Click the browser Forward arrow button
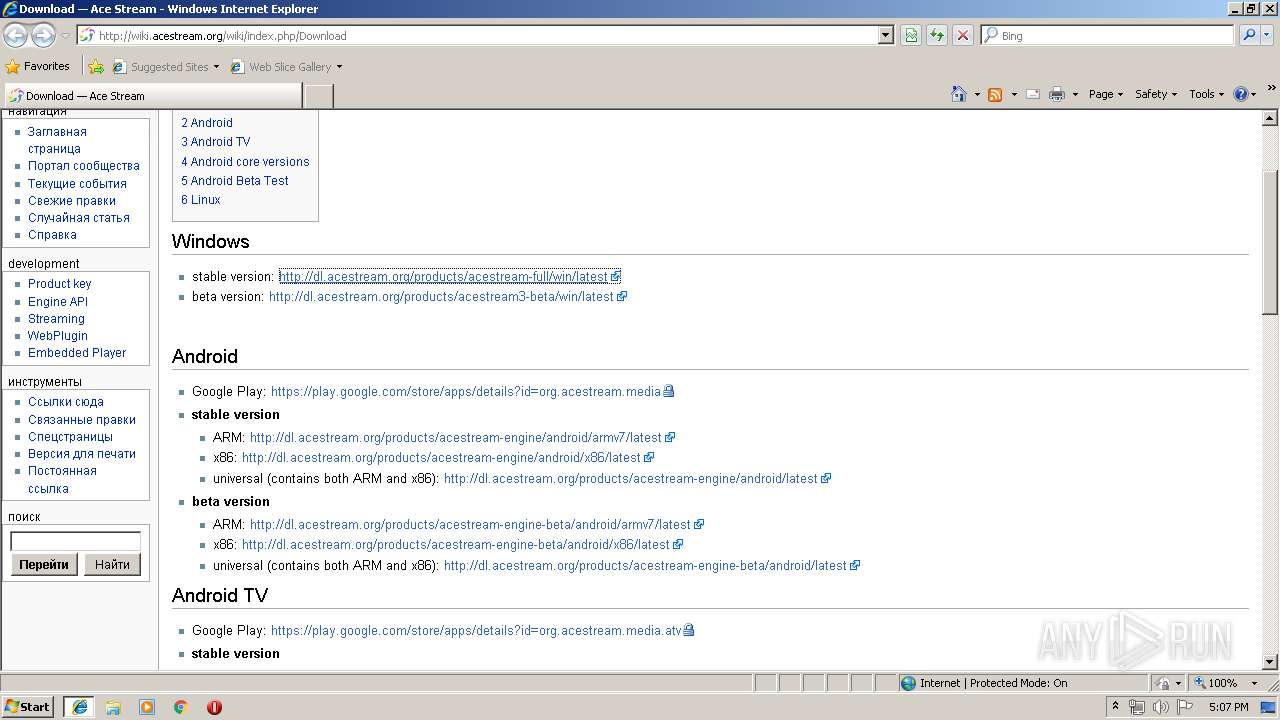1280x720 pixels. 43,35
